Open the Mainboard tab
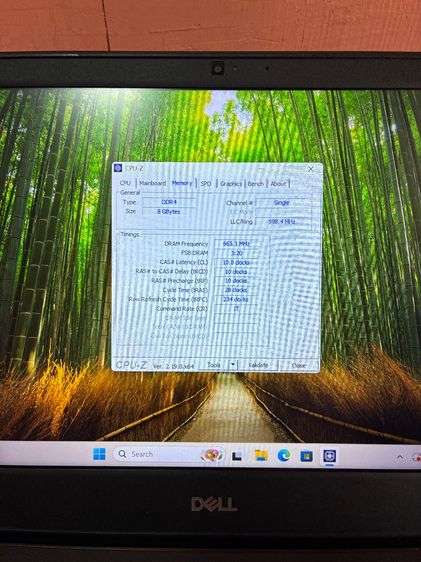 (x=152, y=183)
